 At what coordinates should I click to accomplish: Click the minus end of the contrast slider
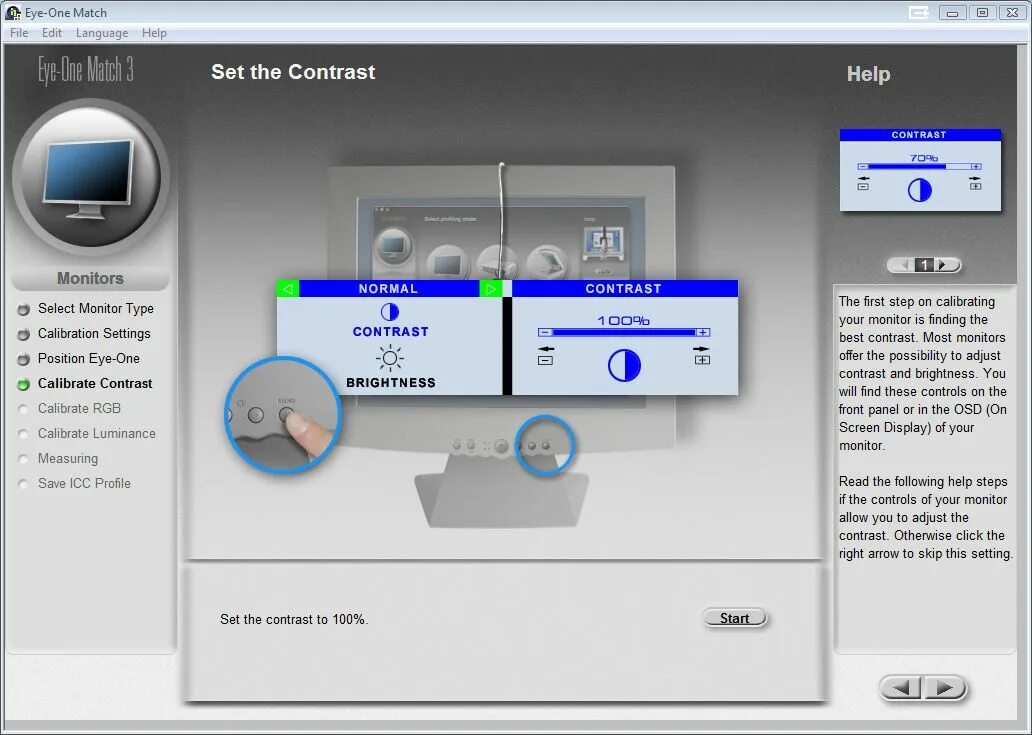[x=544, y=332]
